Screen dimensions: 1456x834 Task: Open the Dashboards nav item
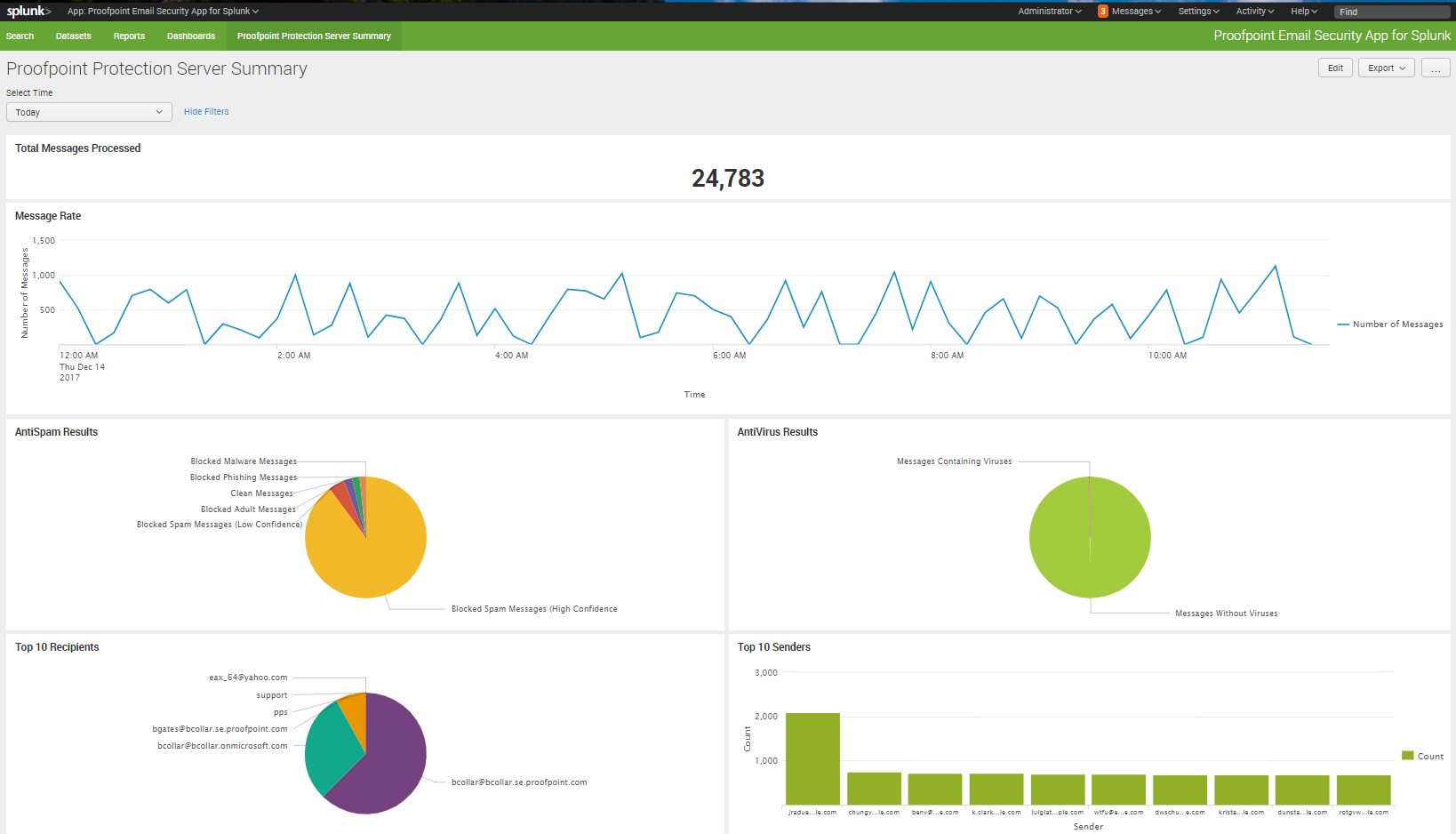pos(191,36)
